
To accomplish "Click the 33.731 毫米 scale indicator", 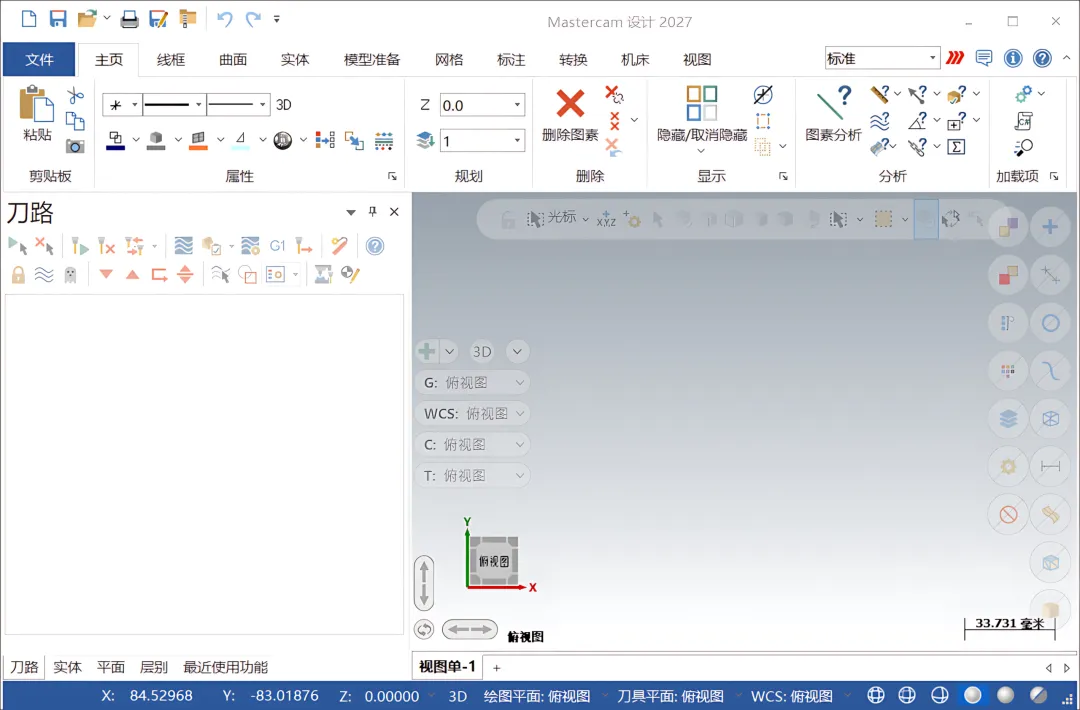I will click(1010, 627).
